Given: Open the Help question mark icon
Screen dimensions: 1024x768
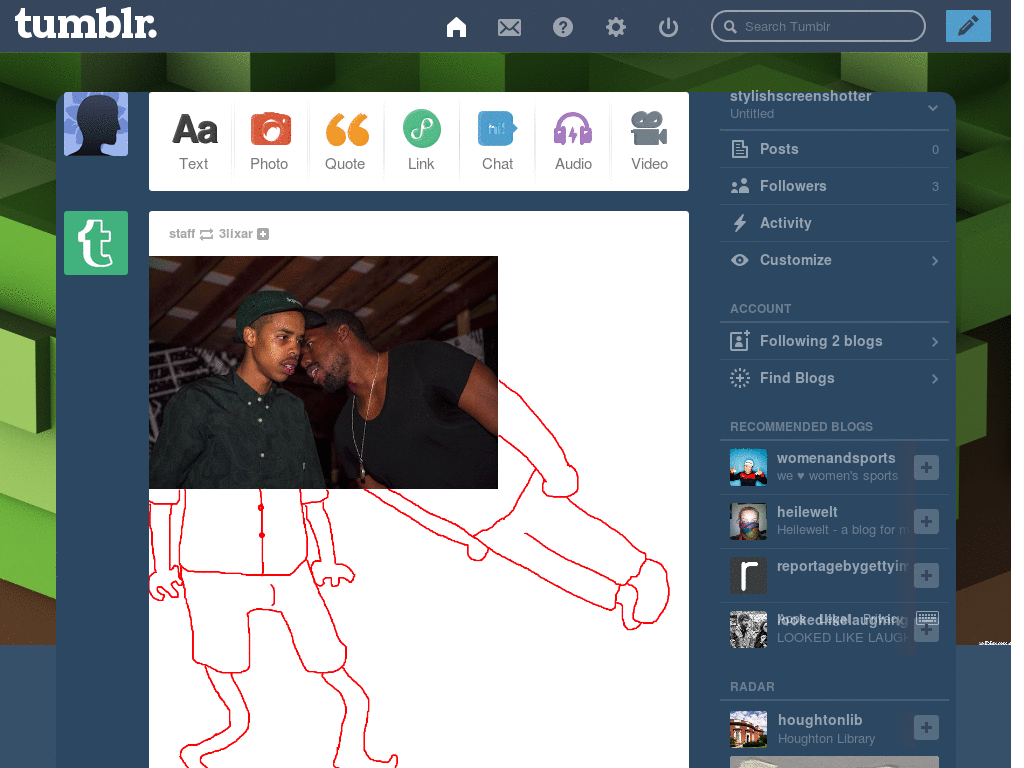Looking at the screenshot, I should pyautogui.click(x=562, y=27).
